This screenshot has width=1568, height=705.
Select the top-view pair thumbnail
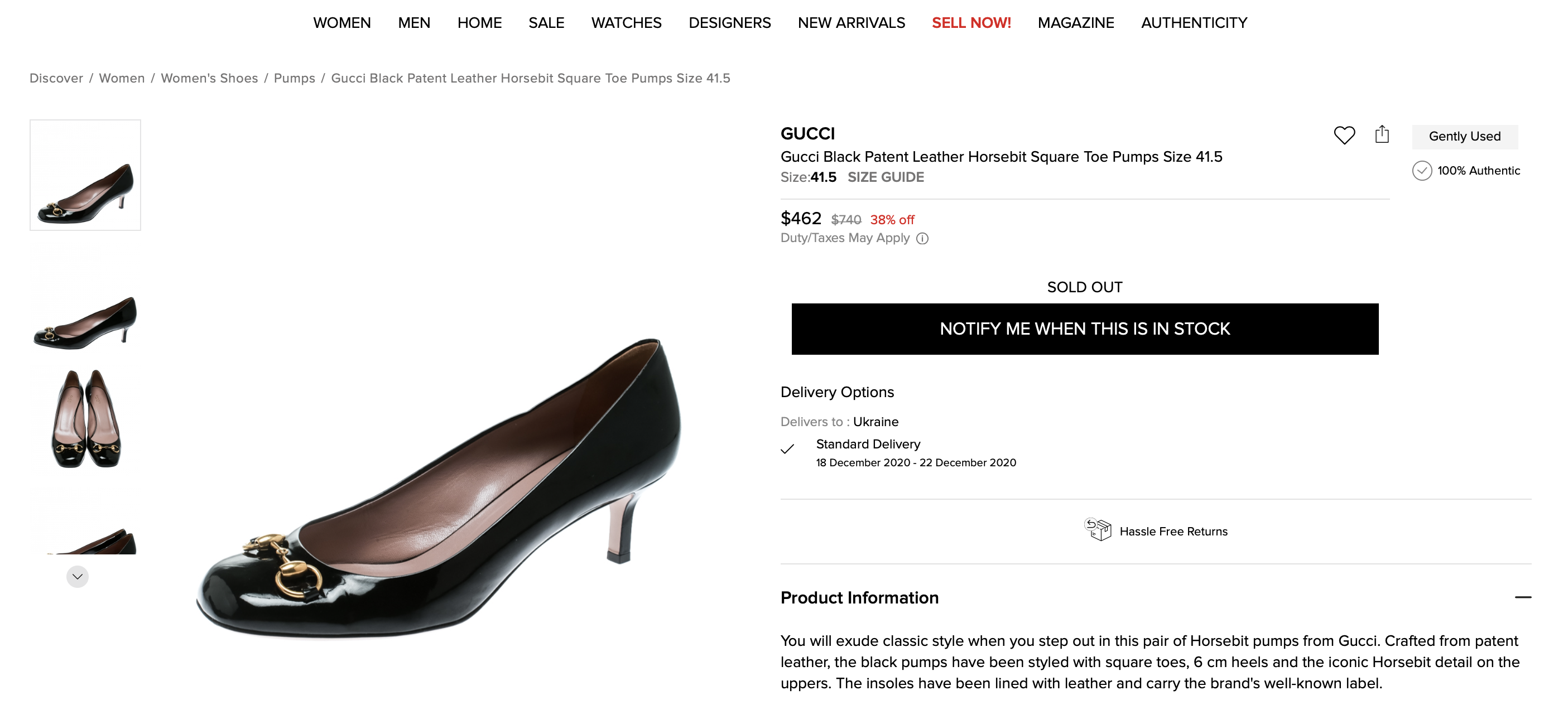(85, 418)
